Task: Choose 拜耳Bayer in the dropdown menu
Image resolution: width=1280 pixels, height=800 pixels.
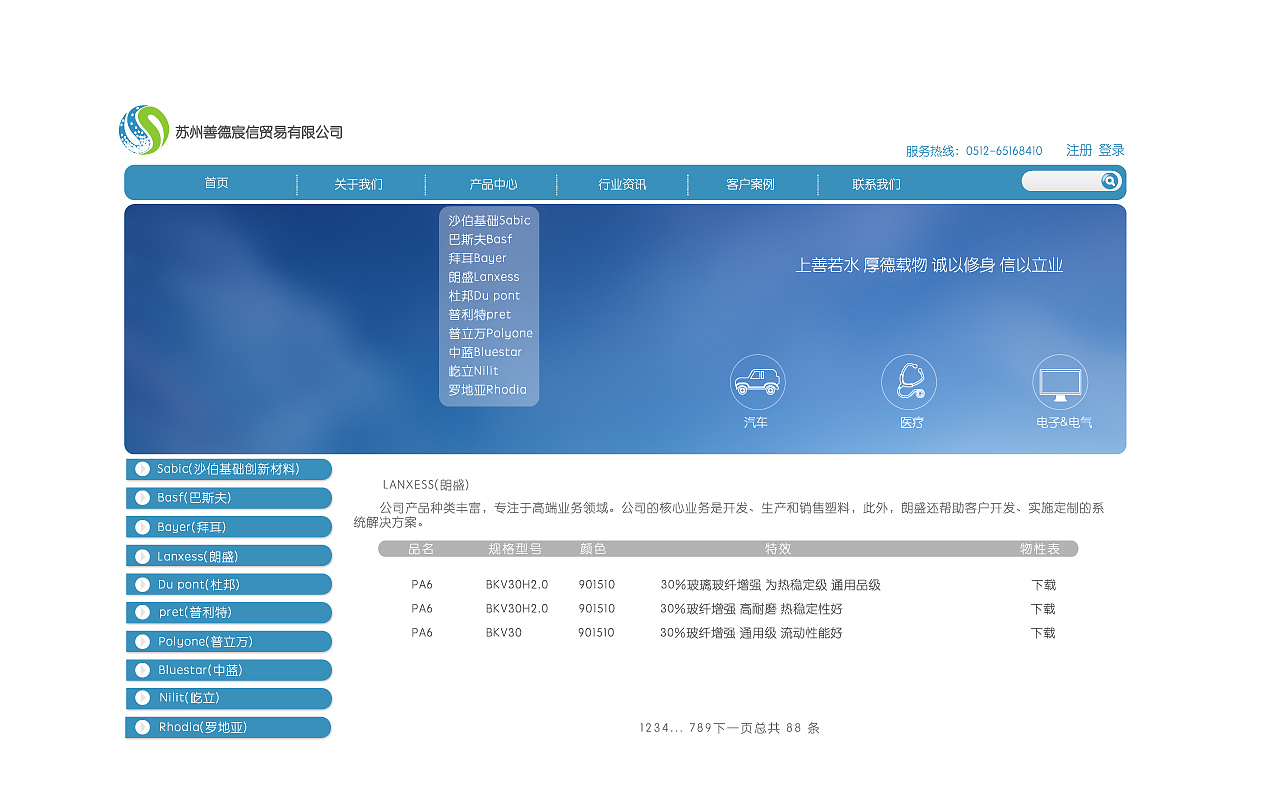Action: tap(477, 258)
